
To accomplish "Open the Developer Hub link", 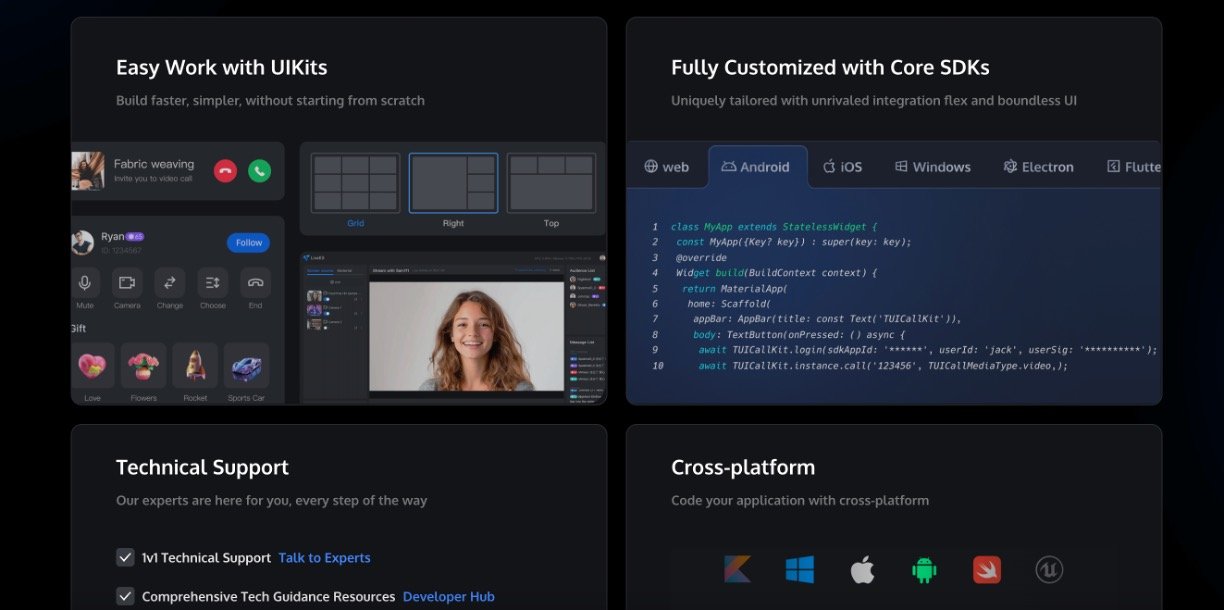I will (x=448, y=597).
